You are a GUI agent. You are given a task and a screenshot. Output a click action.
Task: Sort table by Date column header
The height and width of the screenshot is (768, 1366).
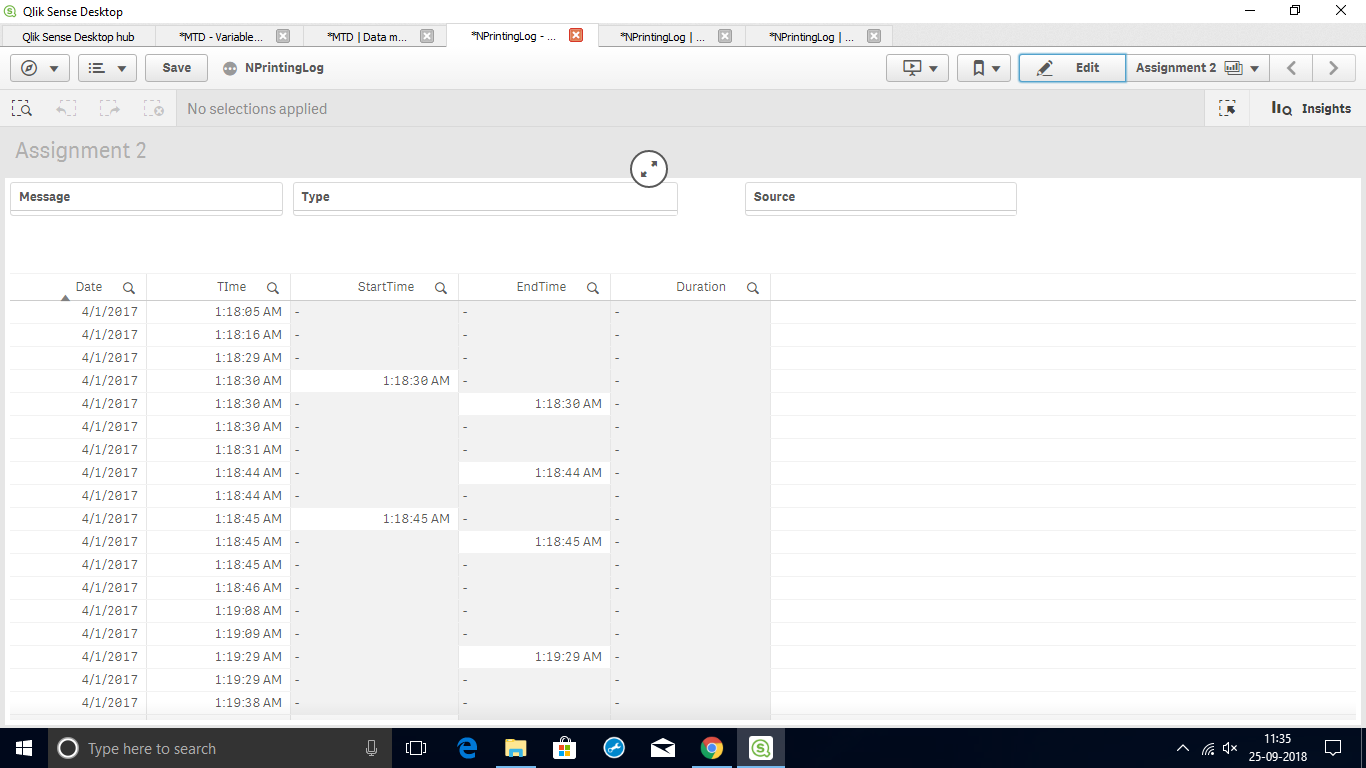(89, 287)
